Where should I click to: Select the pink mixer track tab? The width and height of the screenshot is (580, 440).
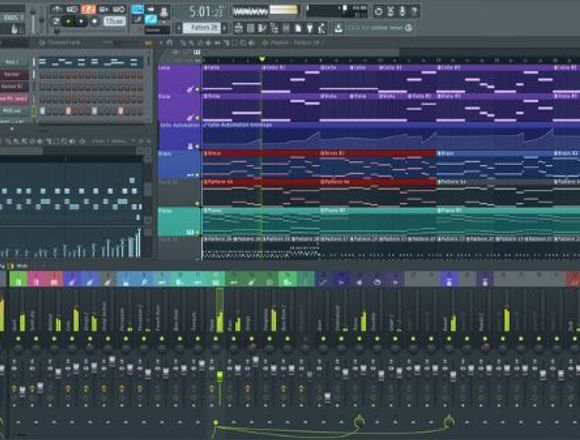36,279
